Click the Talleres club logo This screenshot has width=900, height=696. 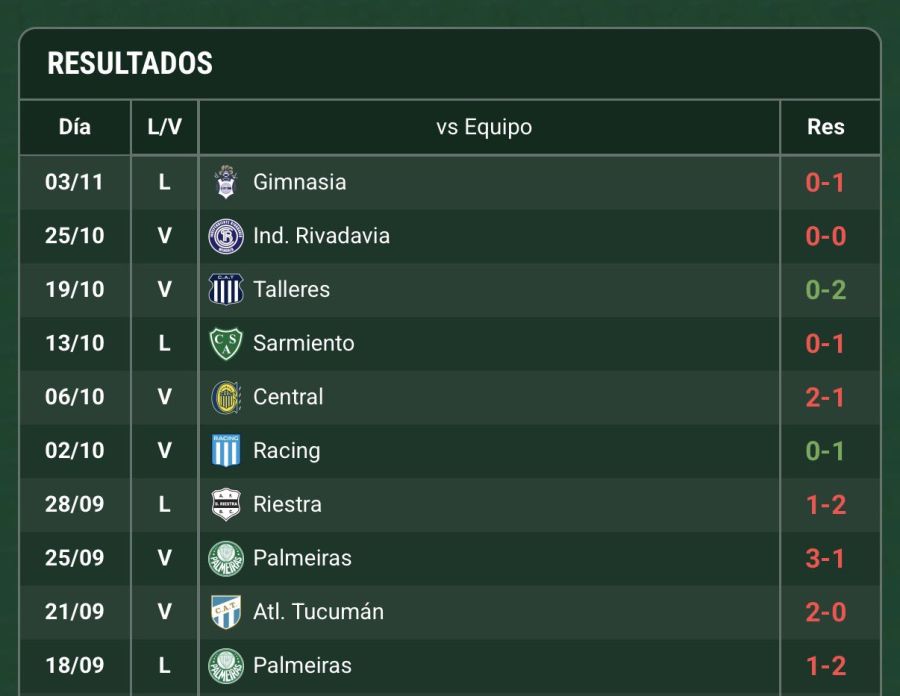(x=226, y=290)
